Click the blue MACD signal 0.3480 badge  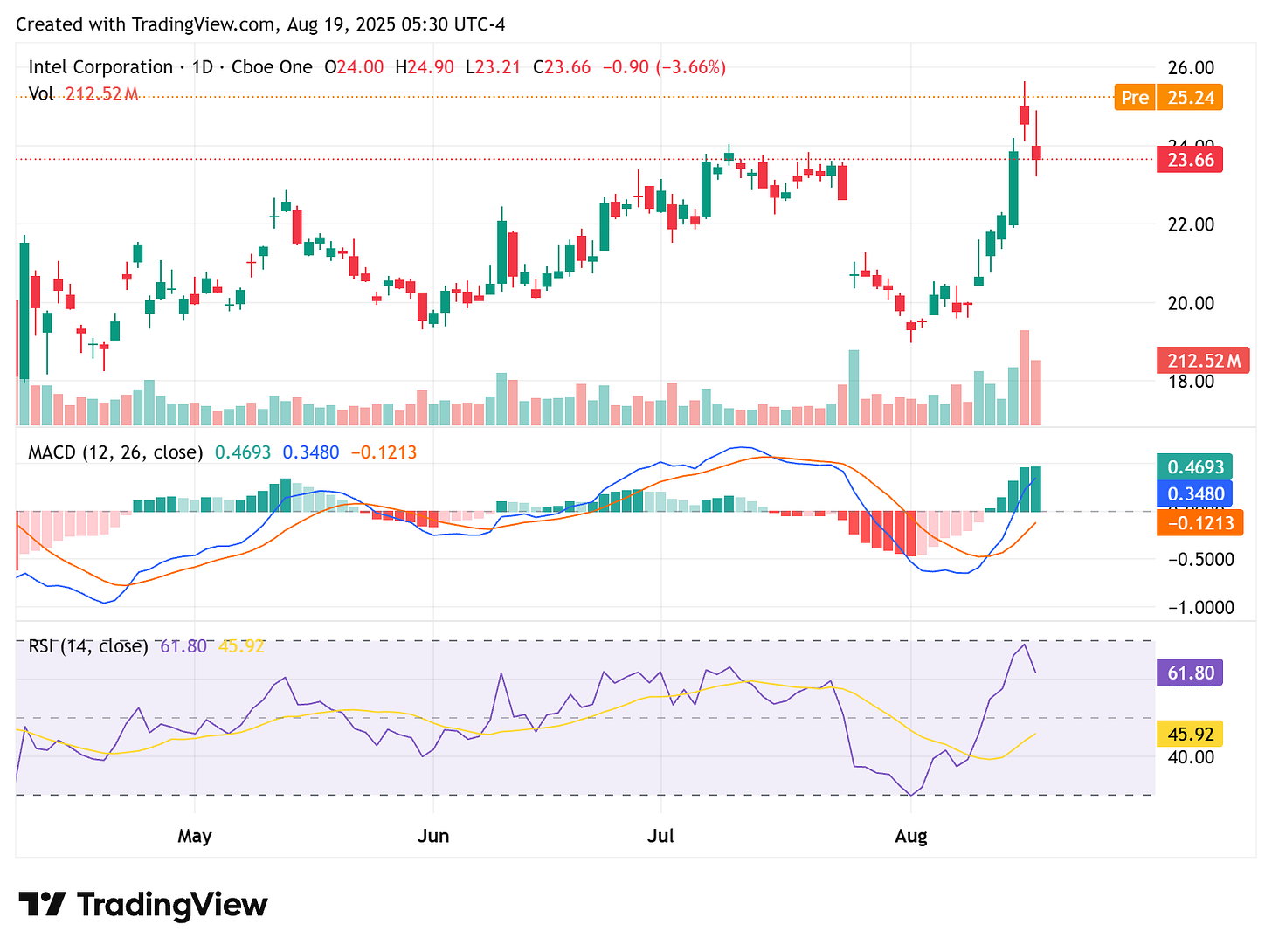pyautogui.click(x=1194, y=494)
